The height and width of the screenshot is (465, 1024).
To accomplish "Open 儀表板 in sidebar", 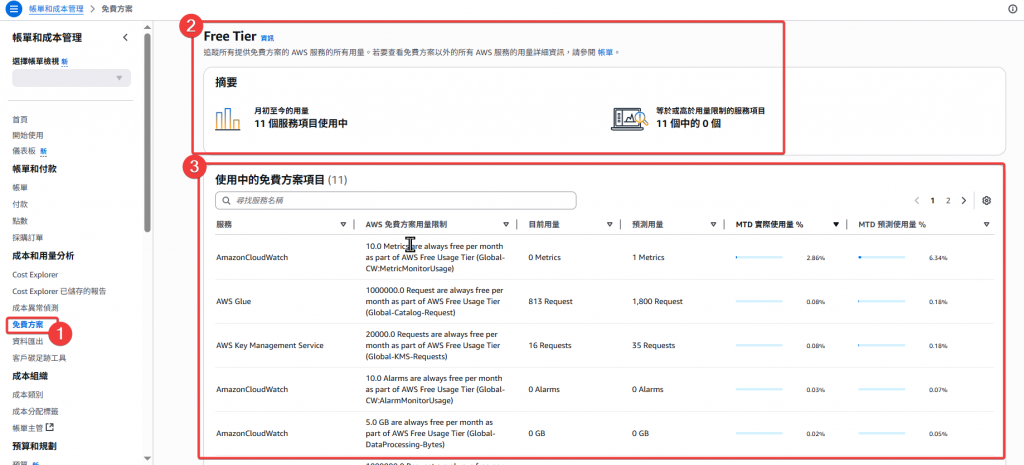I will [24, 151].
